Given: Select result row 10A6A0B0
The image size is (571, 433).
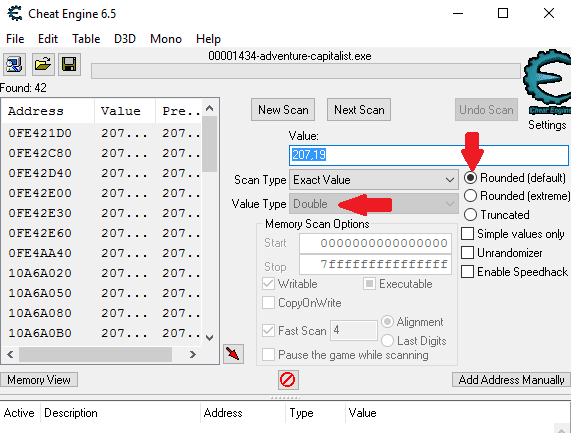Looking at the screenshot, I should tap(102, 334).
